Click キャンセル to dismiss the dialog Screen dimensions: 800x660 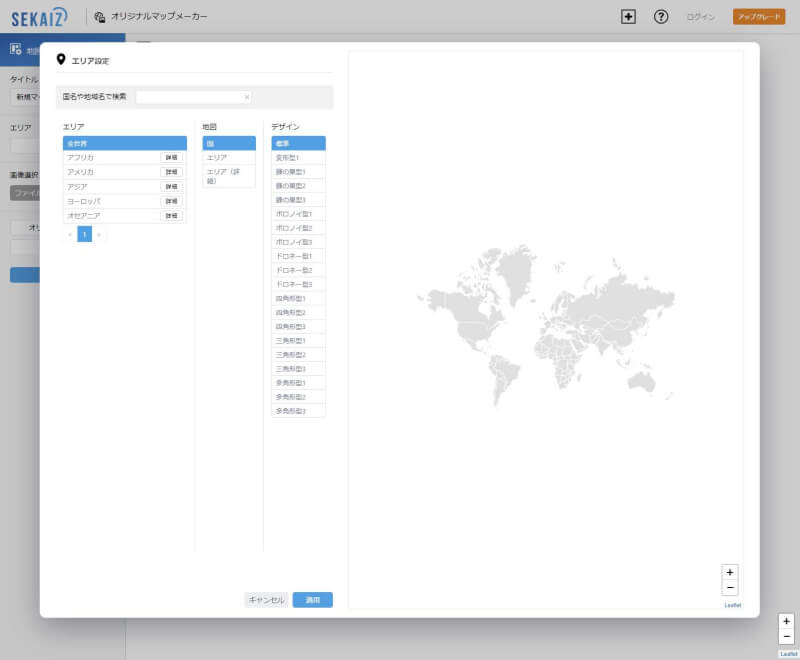click(266, 600)
